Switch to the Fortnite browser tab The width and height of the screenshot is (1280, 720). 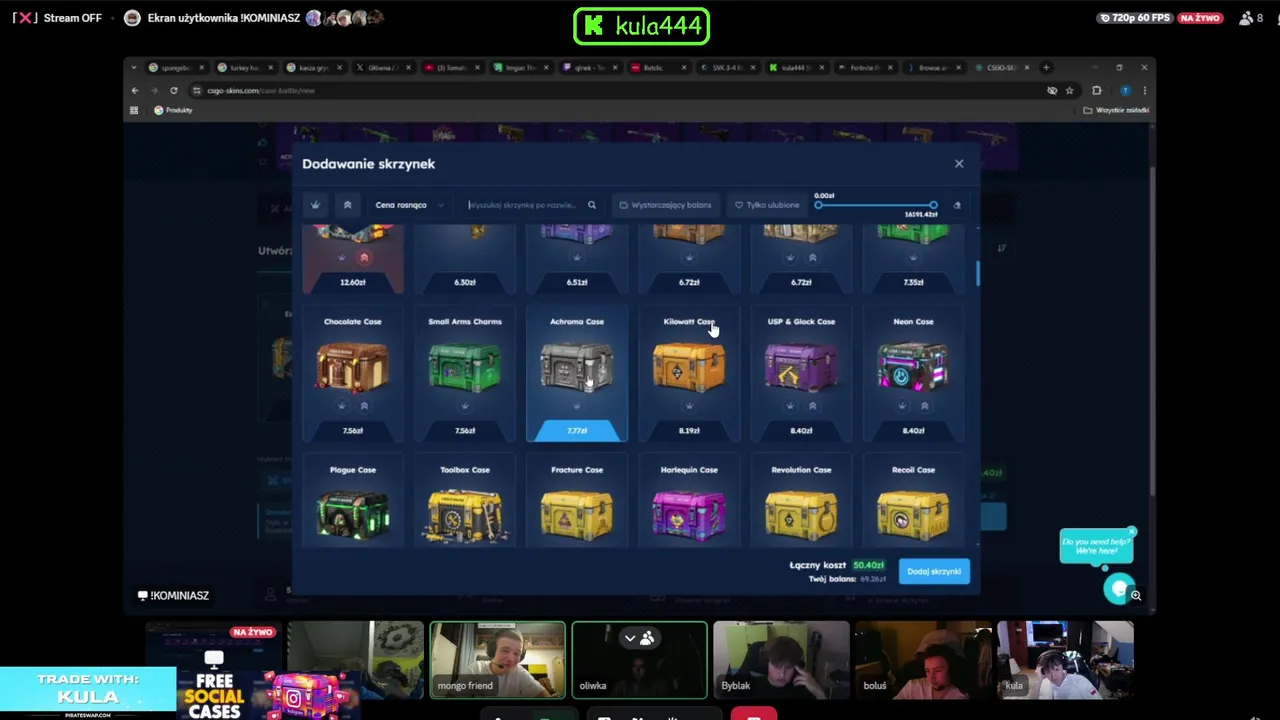(865, 68)
